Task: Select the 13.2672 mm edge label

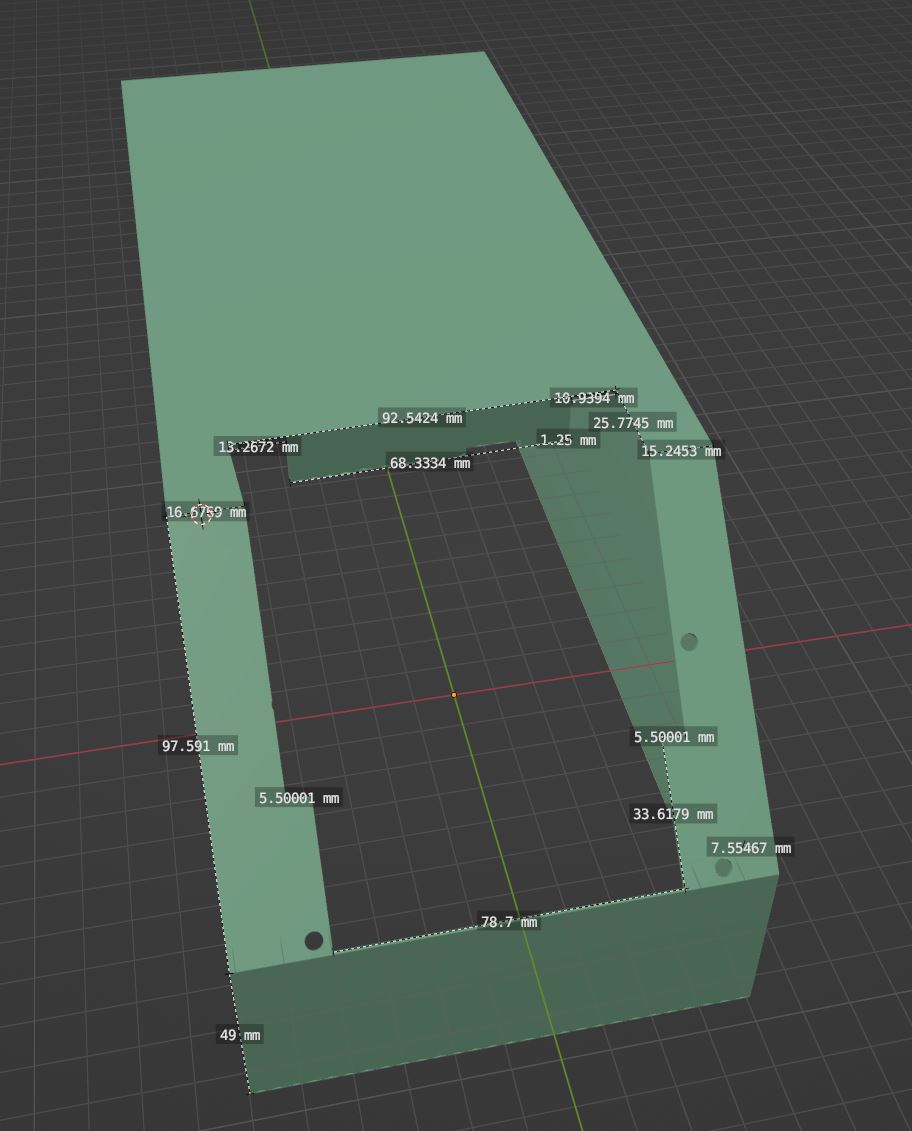Action: 257,447
